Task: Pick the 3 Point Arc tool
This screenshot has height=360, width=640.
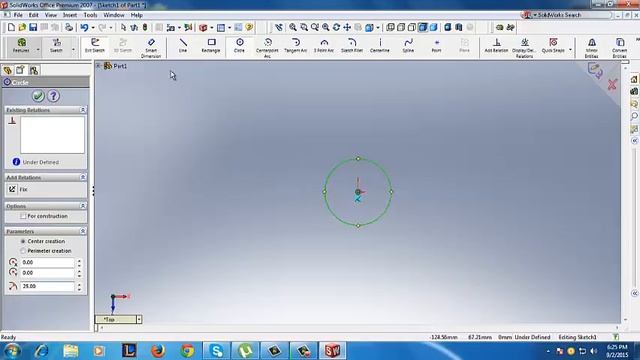Action: (324, 46)
